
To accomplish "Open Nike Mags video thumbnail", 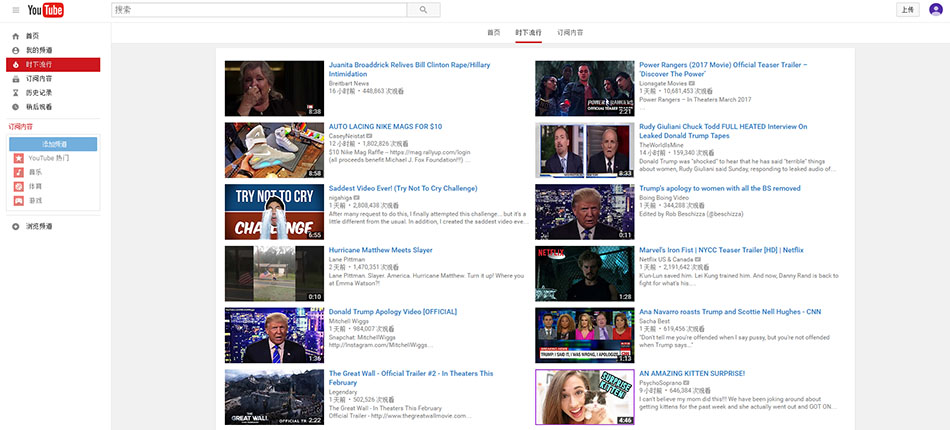I will point(274,150).
